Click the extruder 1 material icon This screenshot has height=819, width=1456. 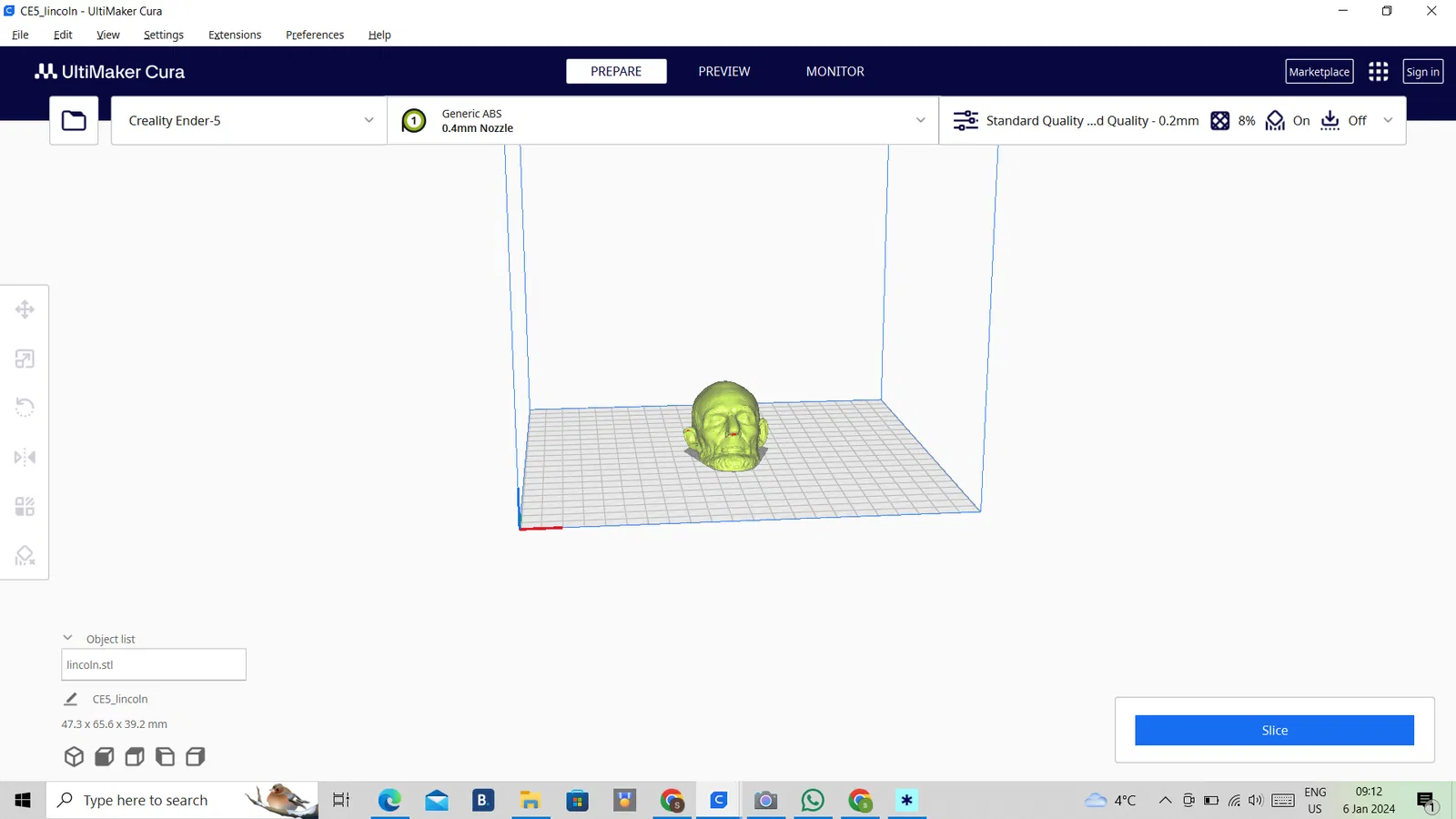[x=414, y=120]
